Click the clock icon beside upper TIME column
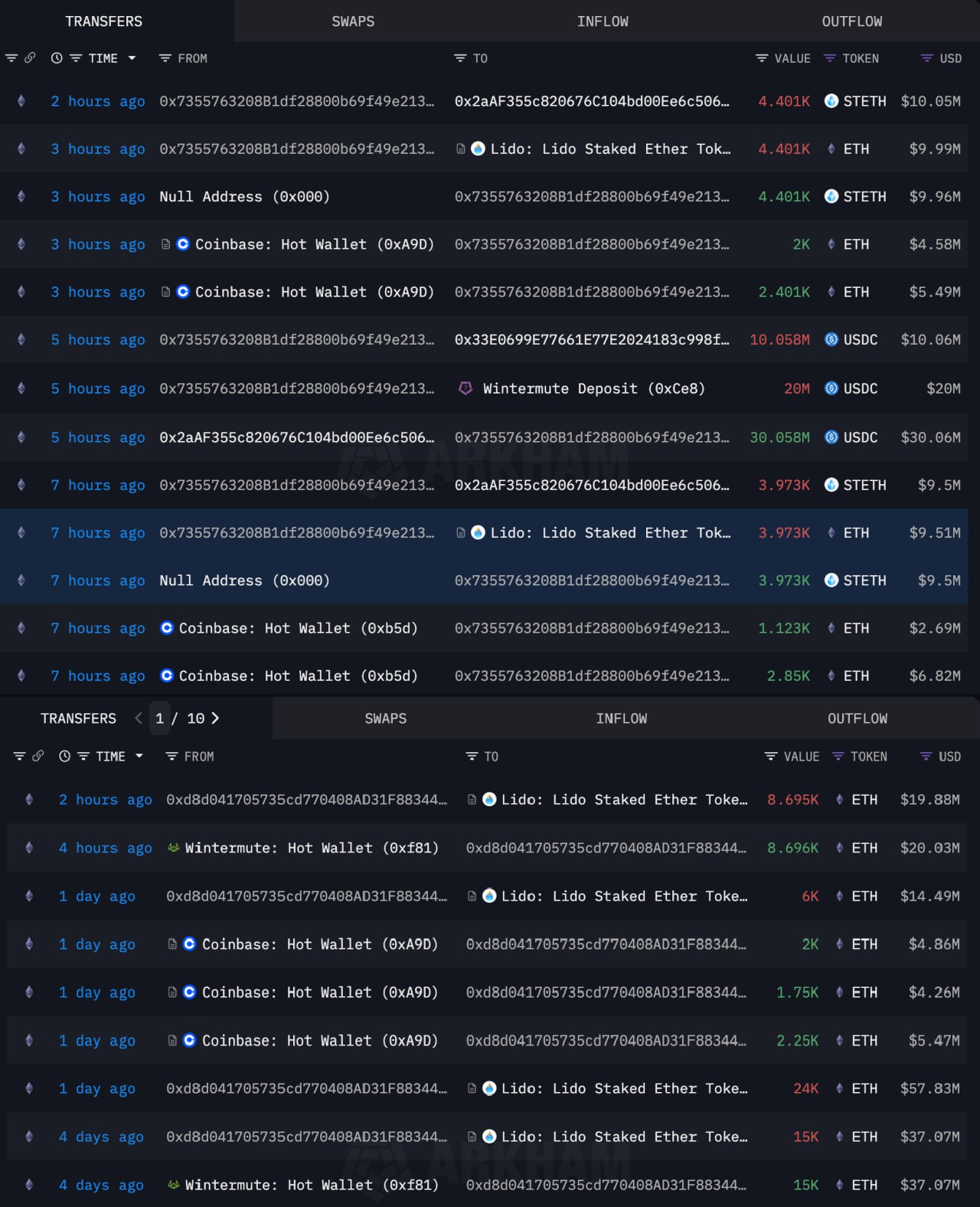980x1207 pixels. (x=57, y=58)
